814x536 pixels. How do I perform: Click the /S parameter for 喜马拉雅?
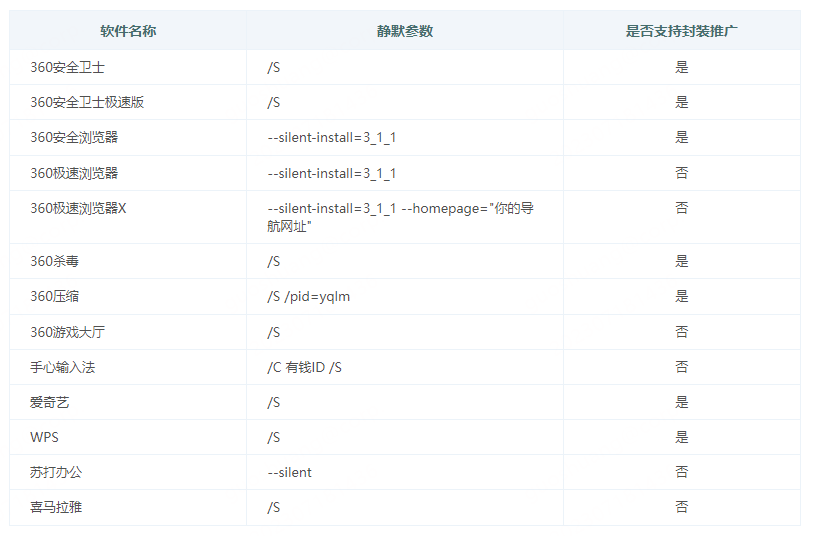click(274, 507)
